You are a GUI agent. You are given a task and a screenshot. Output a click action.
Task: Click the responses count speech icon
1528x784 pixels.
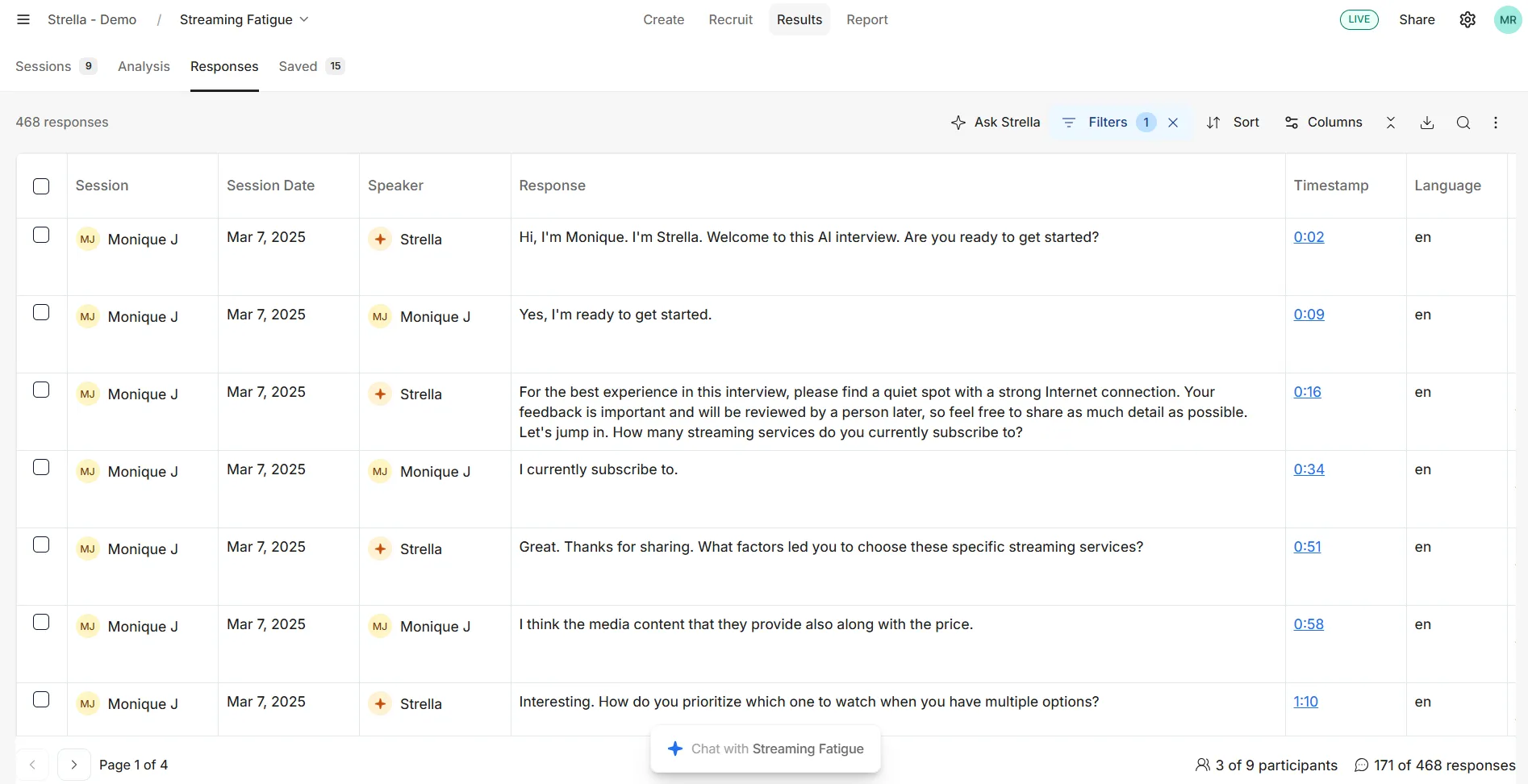(x=1362, y=765)
